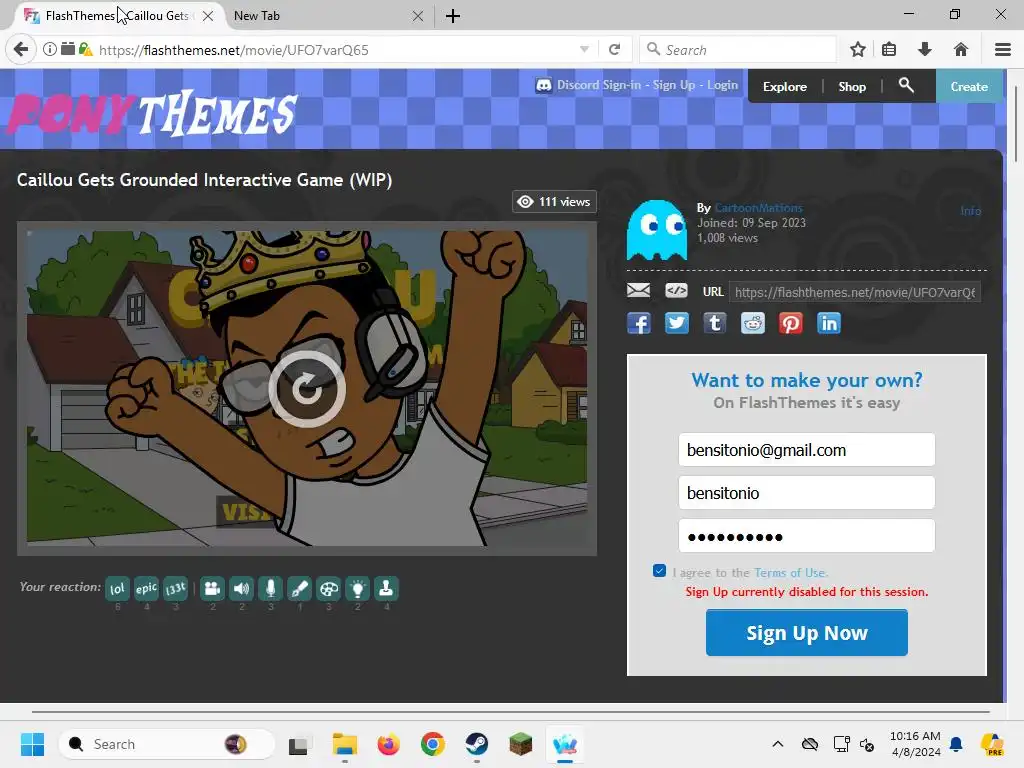1024x768 pixels.
Task: Share the movie on Tumblr
Action: pyautogui.click(x=714, y=323)
